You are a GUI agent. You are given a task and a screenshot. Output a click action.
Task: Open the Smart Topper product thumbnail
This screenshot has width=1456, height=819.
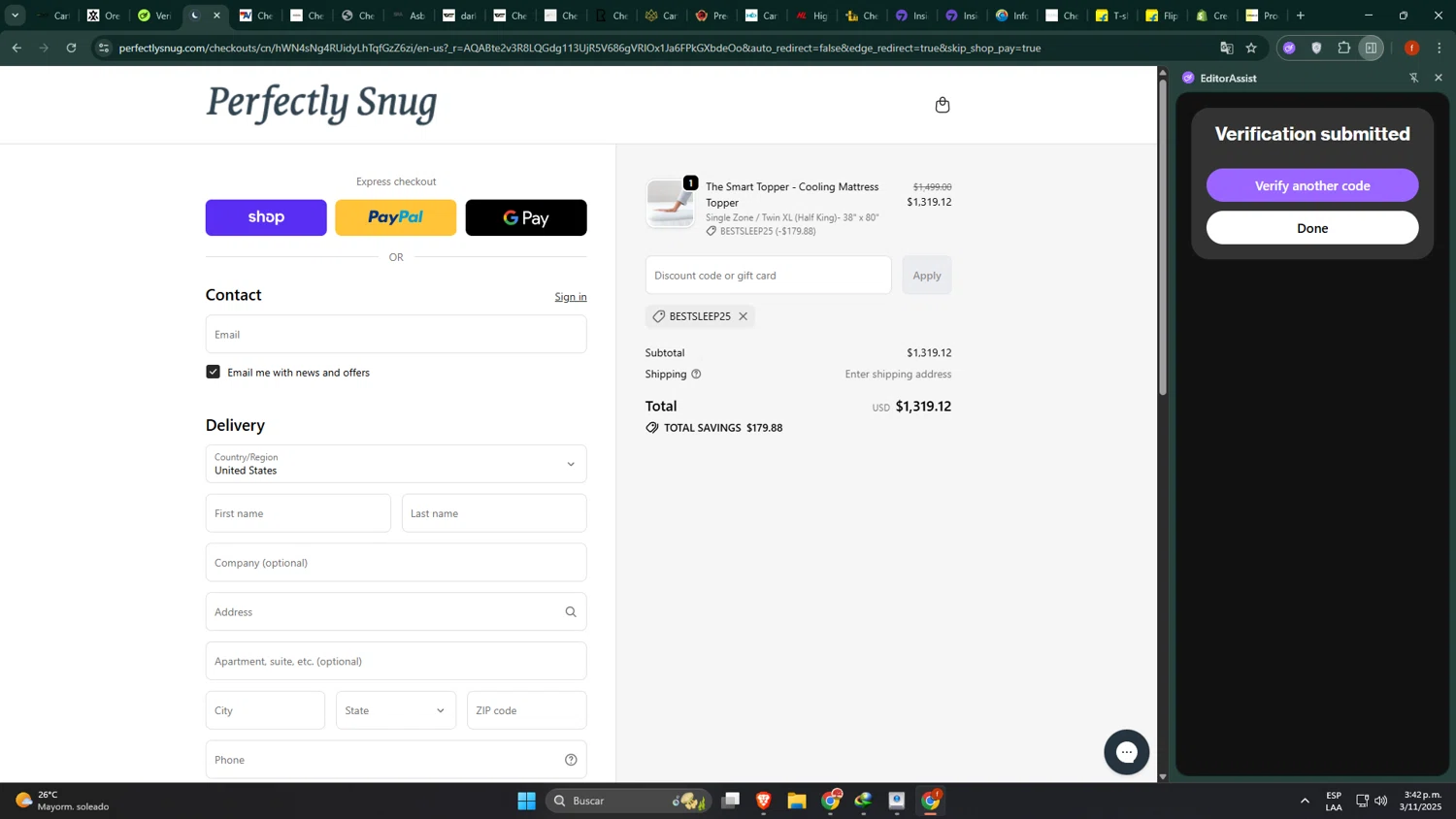(670, 203)
